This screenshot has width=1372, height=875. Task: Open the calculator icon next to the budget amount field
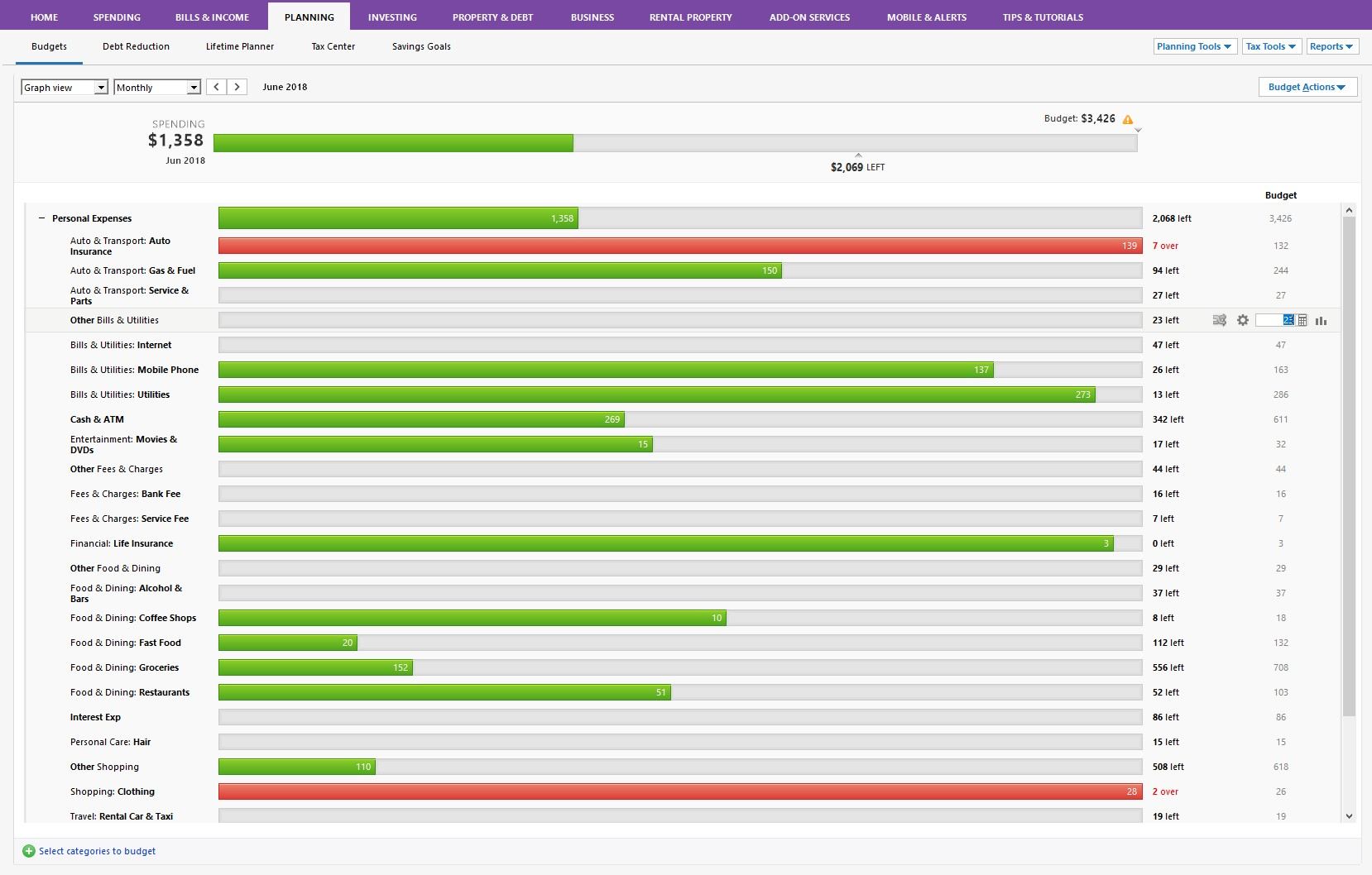pos(1302,320)
